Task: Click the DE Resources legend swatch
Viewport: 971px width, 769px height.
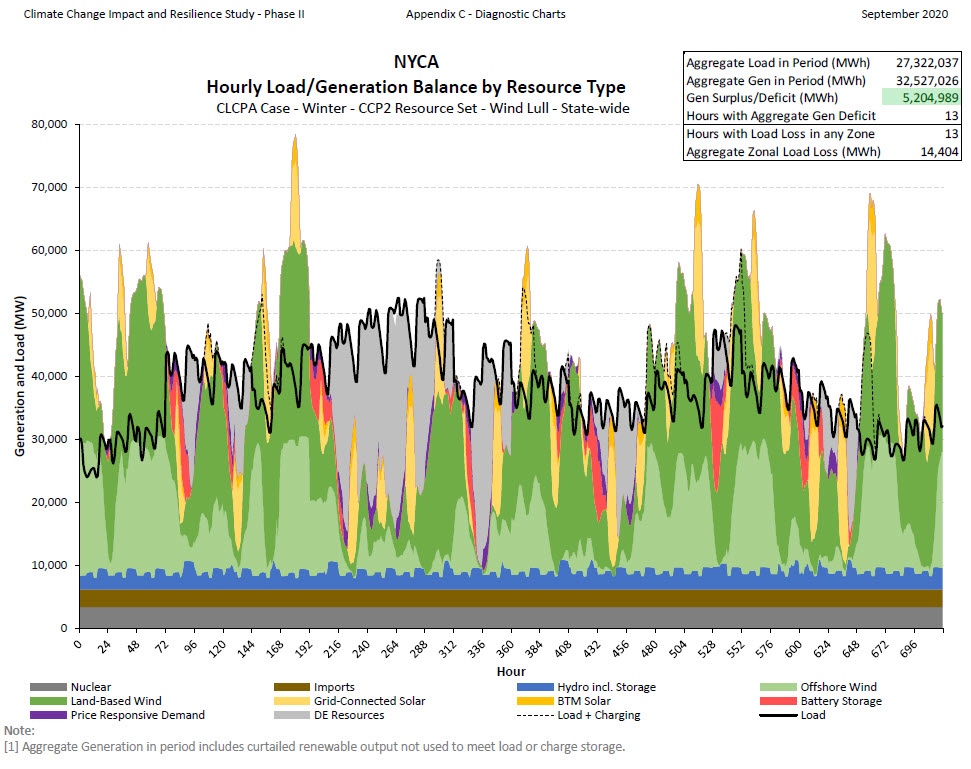Action: click(291, 715)
